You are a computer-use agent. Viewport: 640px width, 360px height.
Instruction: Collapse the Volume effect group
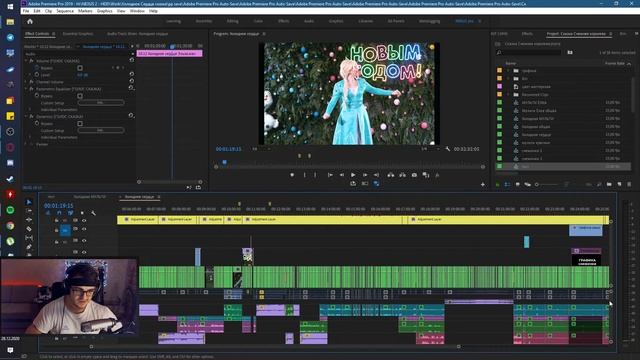(27, 61)
